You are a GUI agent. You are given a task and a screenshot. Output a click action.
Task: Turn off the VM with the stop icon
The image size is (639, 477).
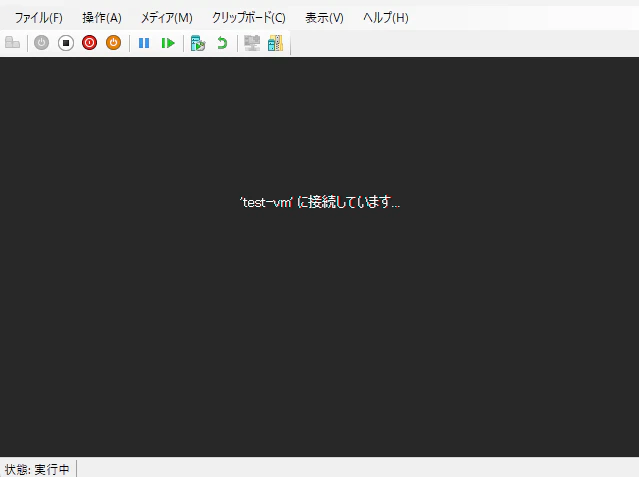click(66, 43)
